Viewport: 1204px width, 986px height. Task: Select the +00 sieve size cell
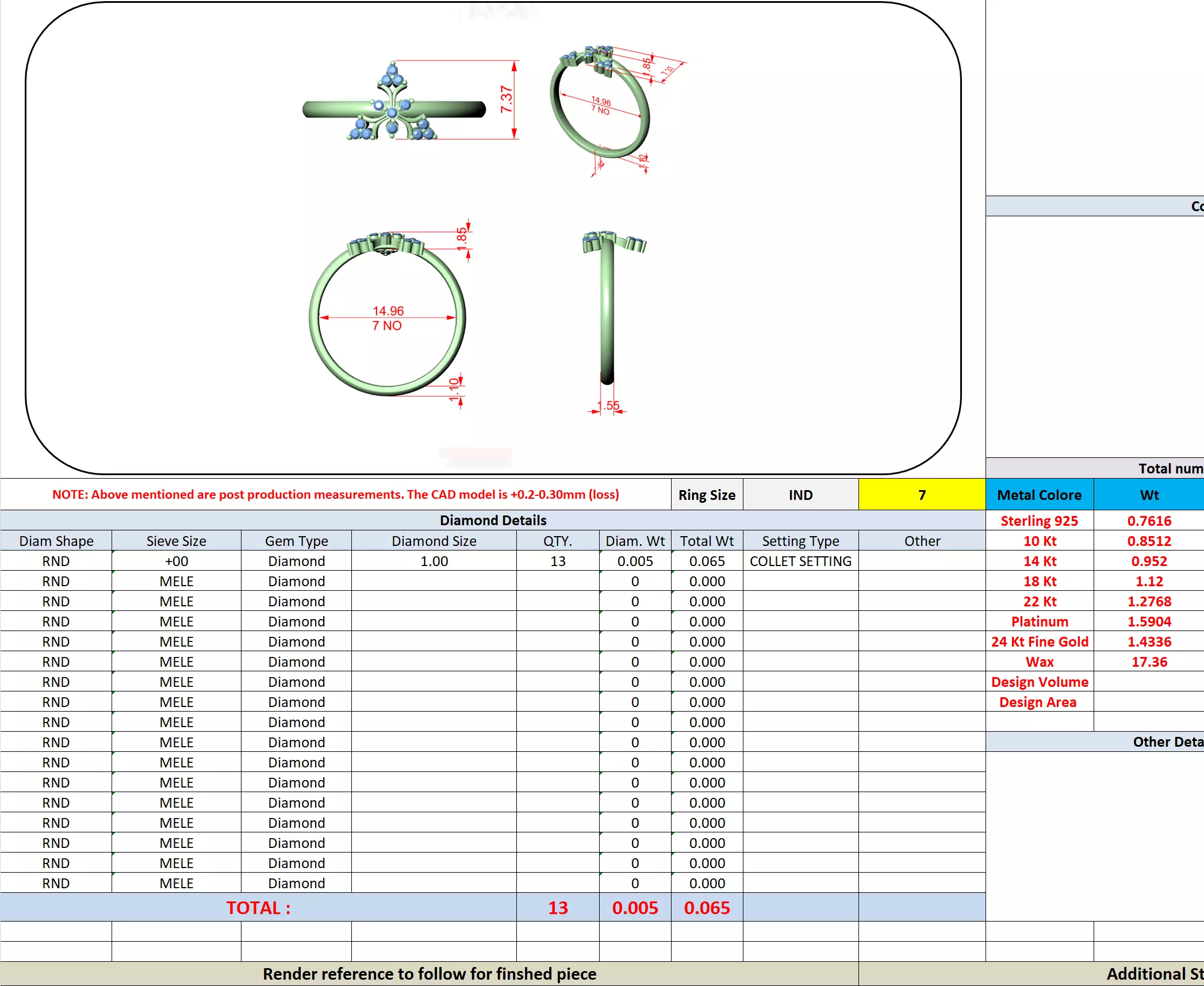pos(176,561)
